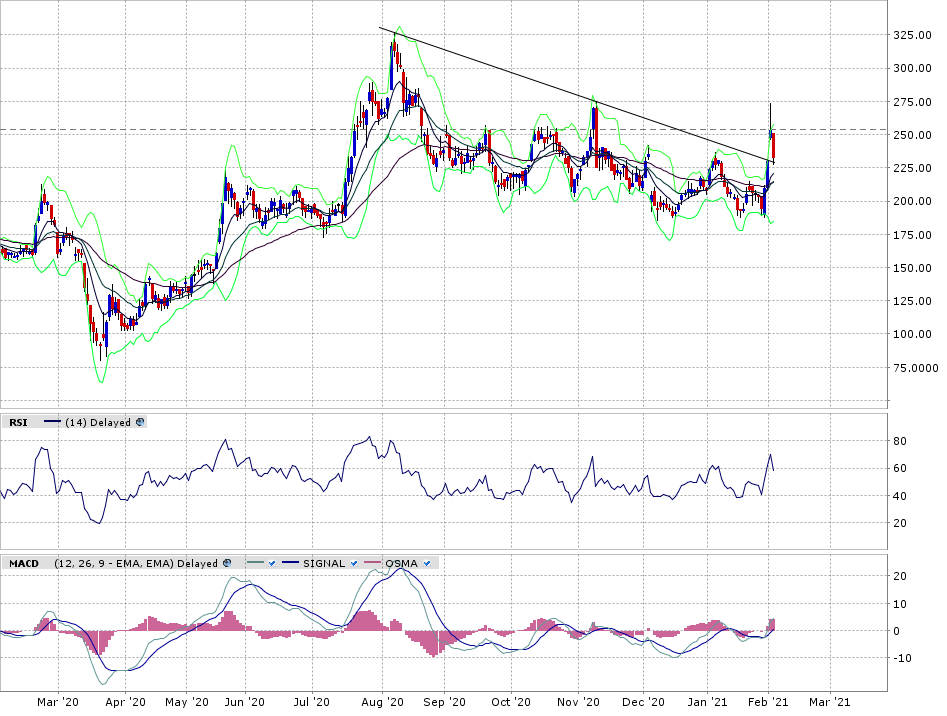This screenshot has height=716, width=947.
Task: Click the globe icon beside RSI Delayed
Action: [140, 423]
